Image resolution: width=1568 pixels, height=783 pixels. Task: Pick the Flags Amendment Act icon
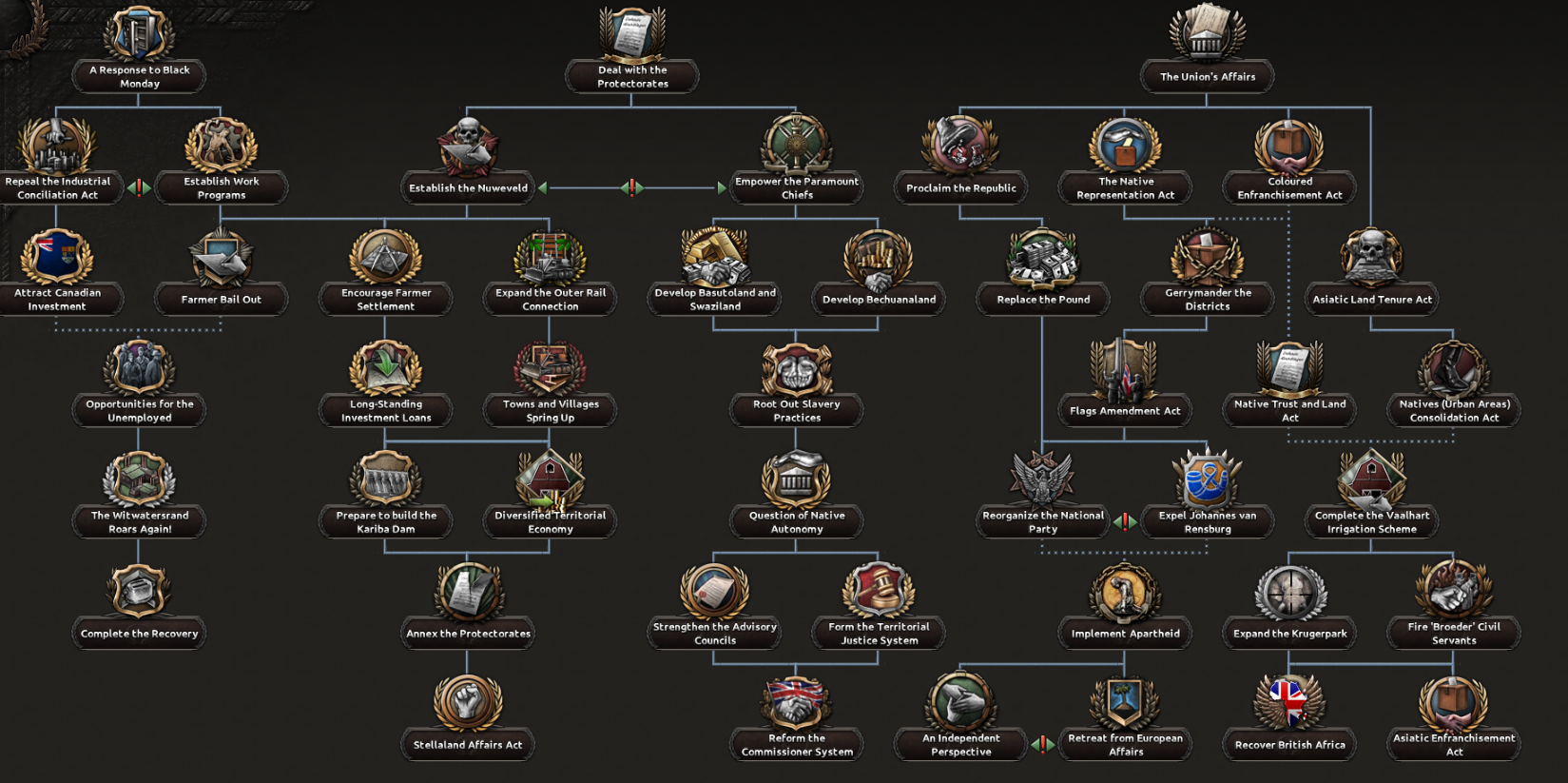(x=1125, y=369)
